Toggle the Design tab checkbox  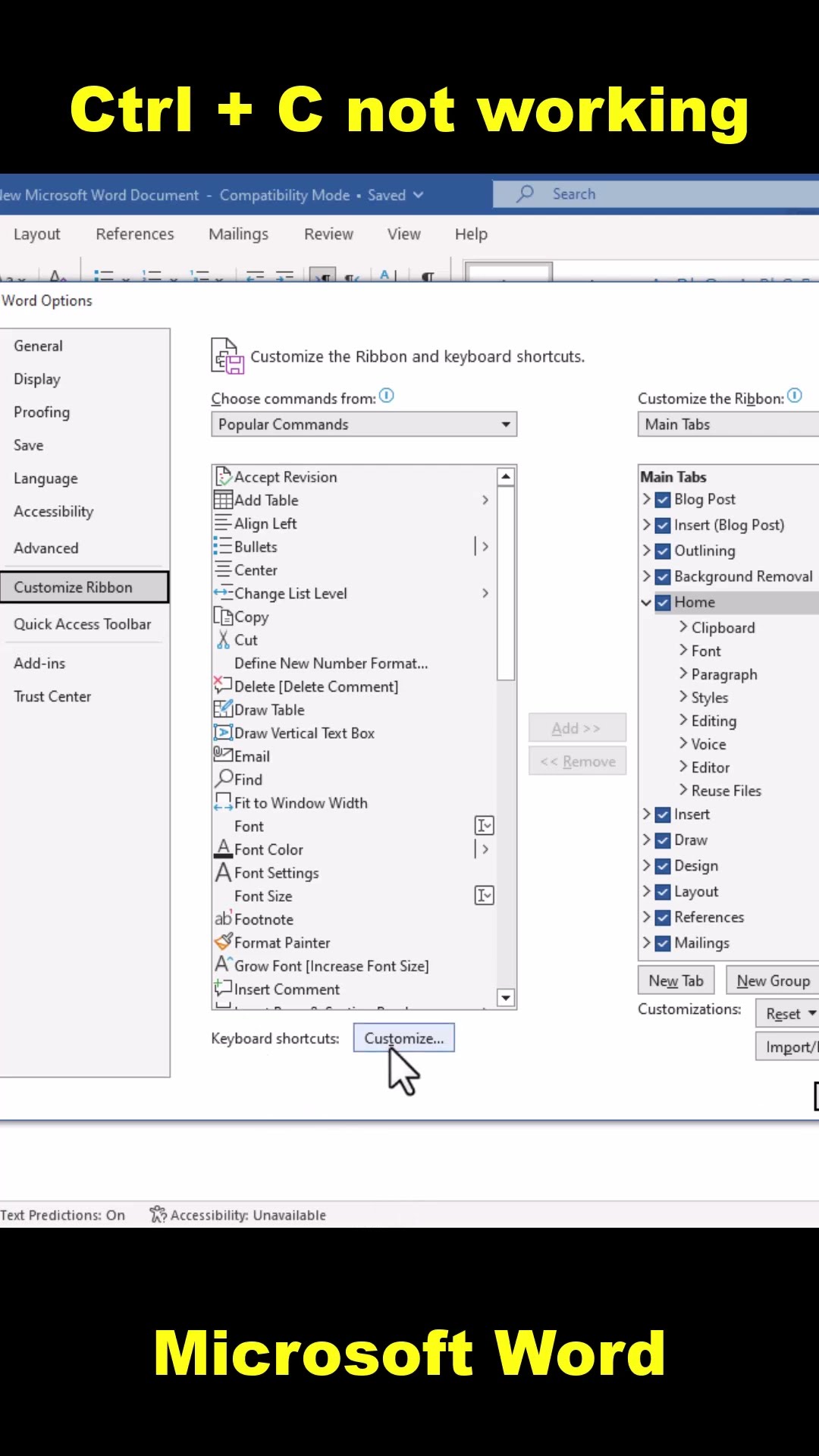[x=663, y=866]
